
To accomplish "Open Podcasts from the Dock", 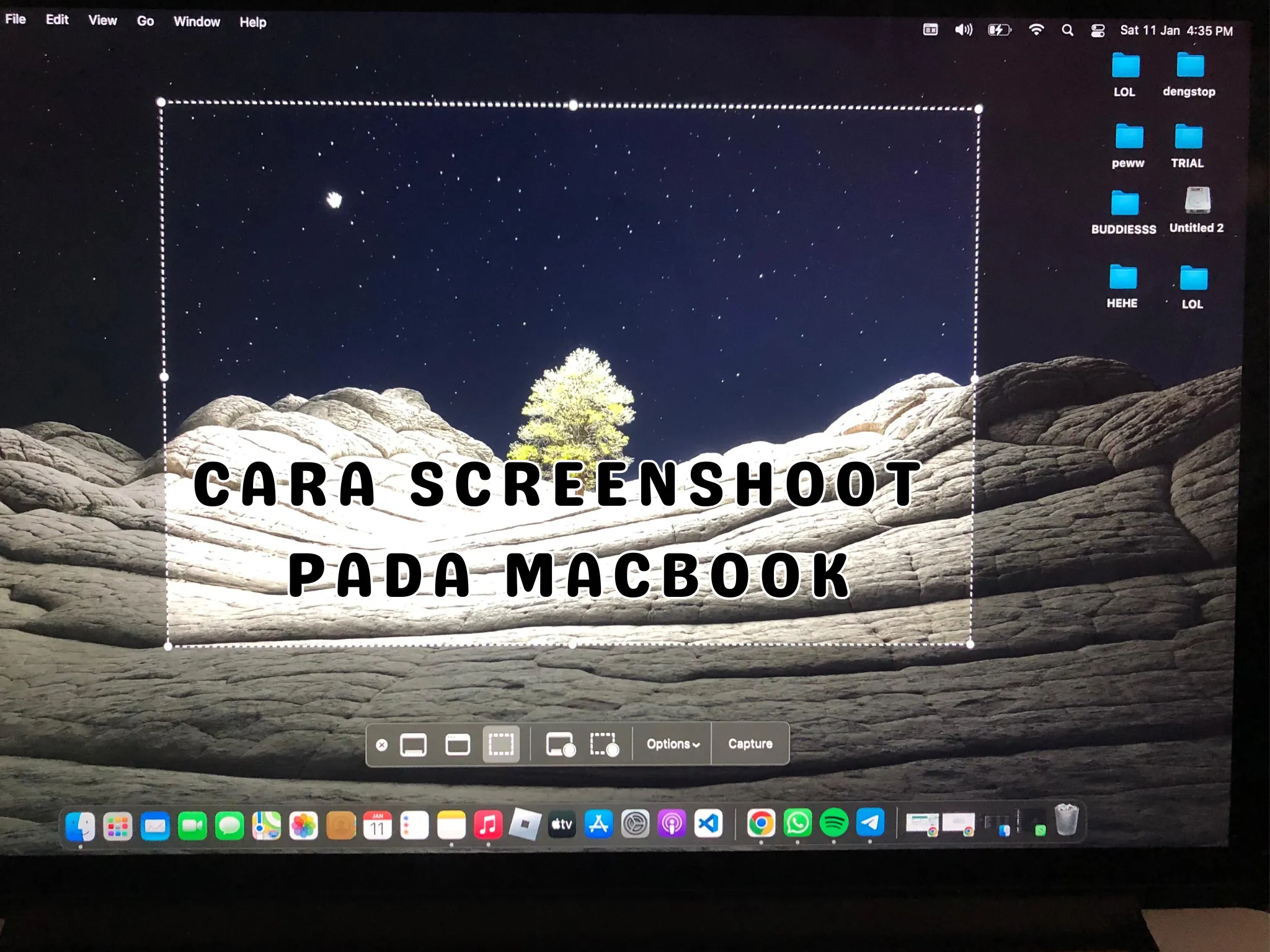I will pyautogui.click(x=672, y=824).
